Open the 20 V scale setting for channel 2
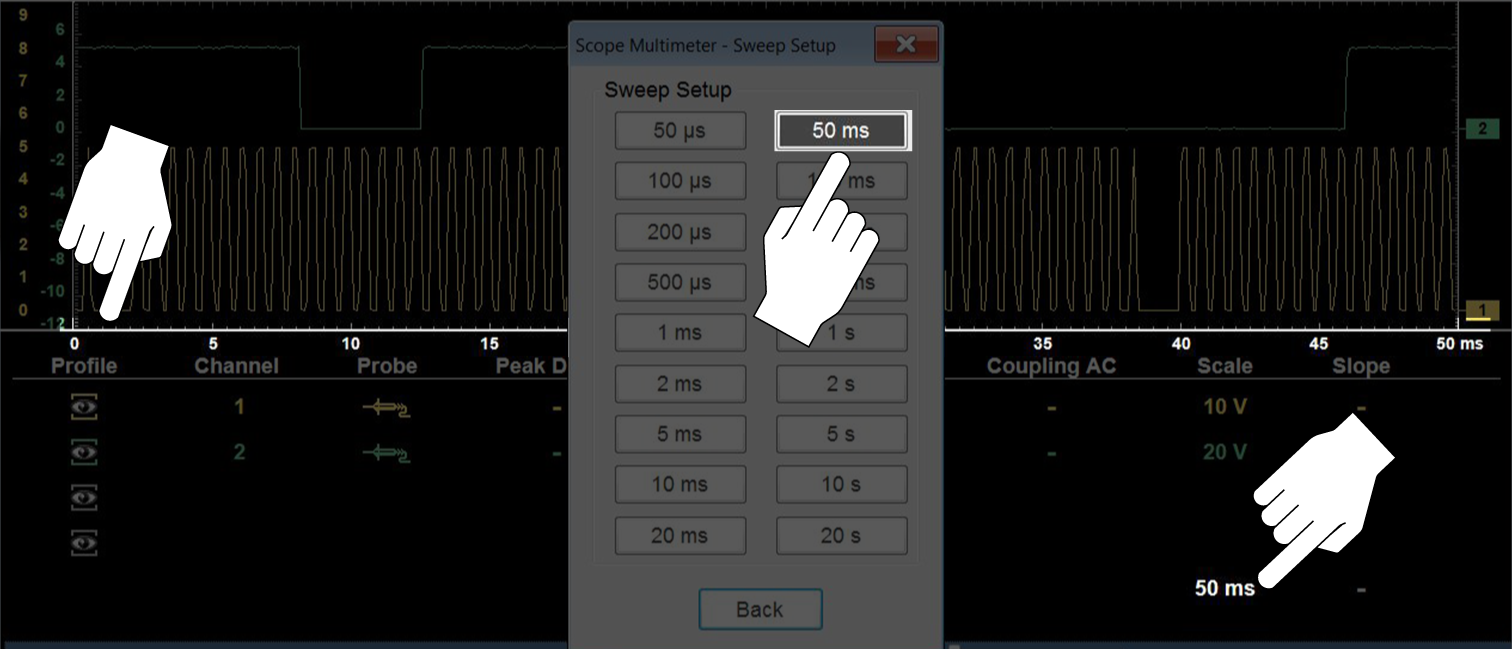This screenshot has height=649, width=1512. [1224, 453]
